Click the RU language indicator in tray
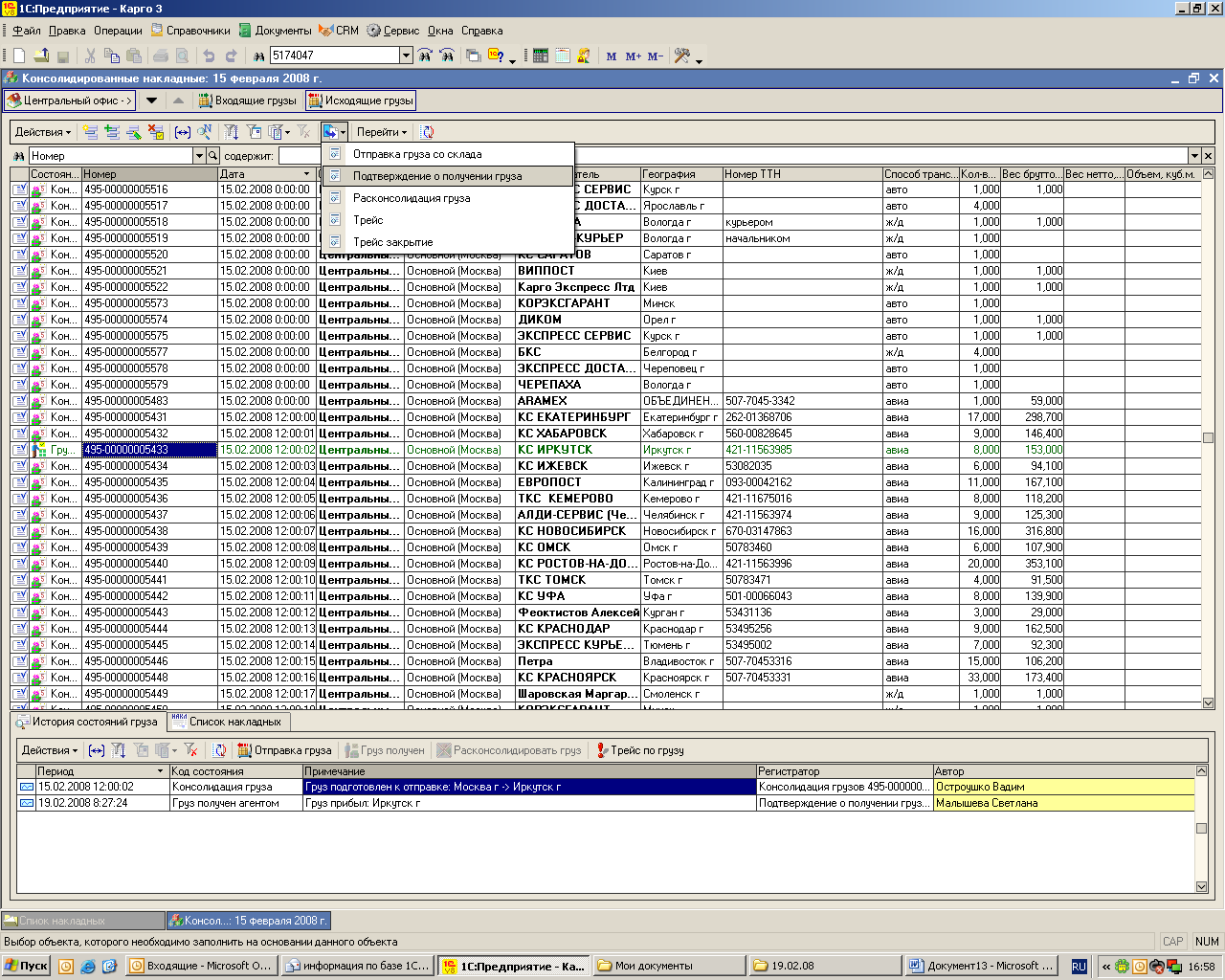 pos(1079,967)
